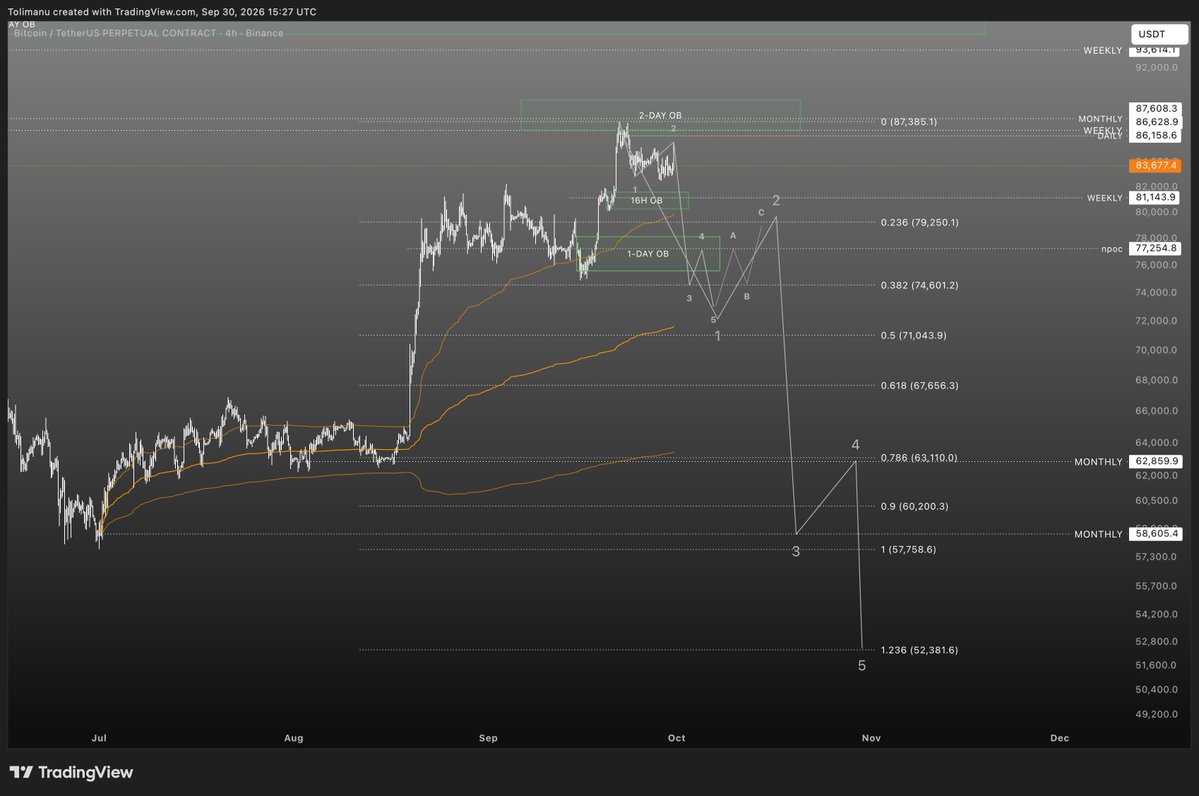The height and width of the screenshot is (796, 1199).
Task: Click the 81,143.9 weekly level label
Action: coord(1155,197)
